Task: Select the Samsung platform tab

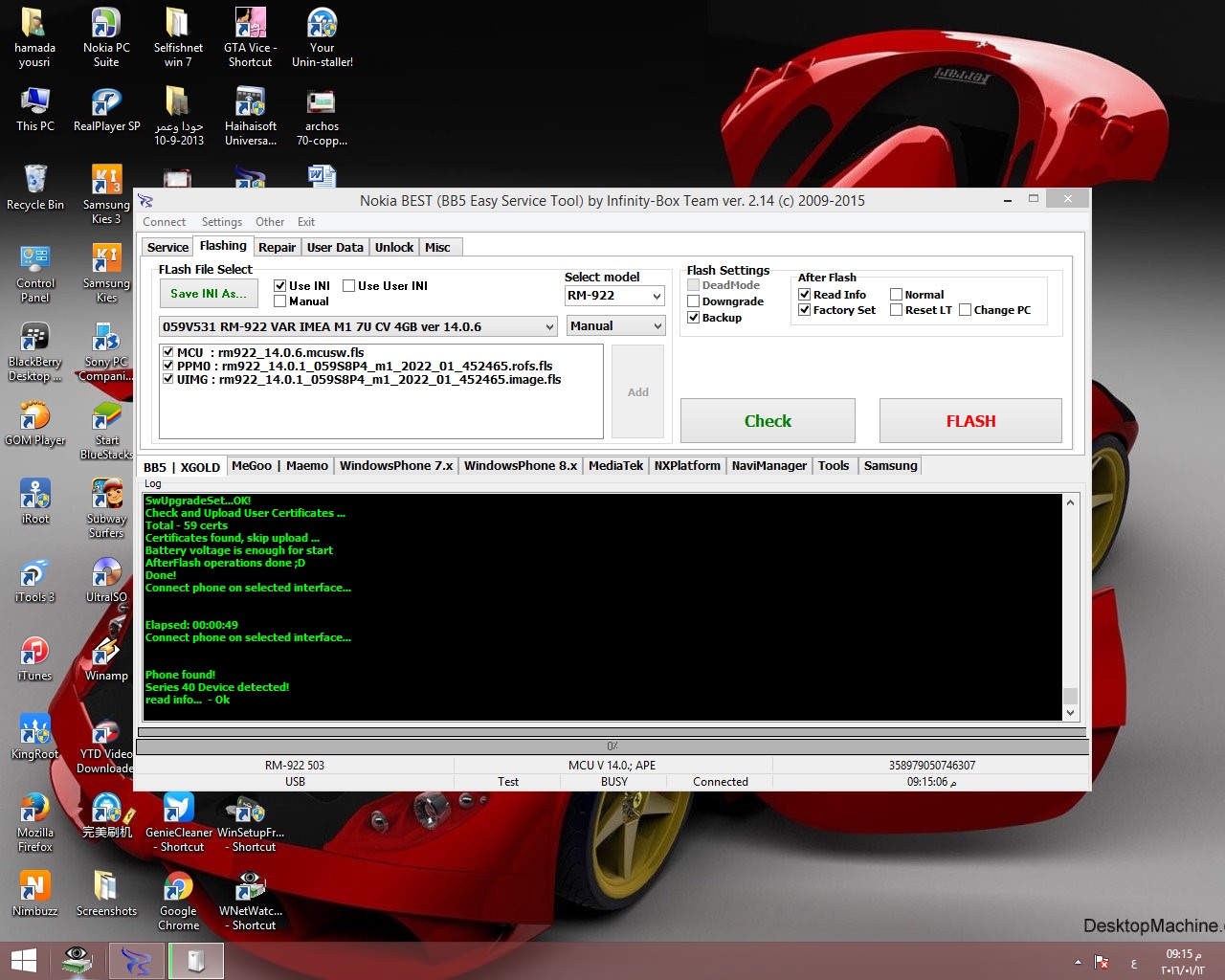Action: pos(891,466)
